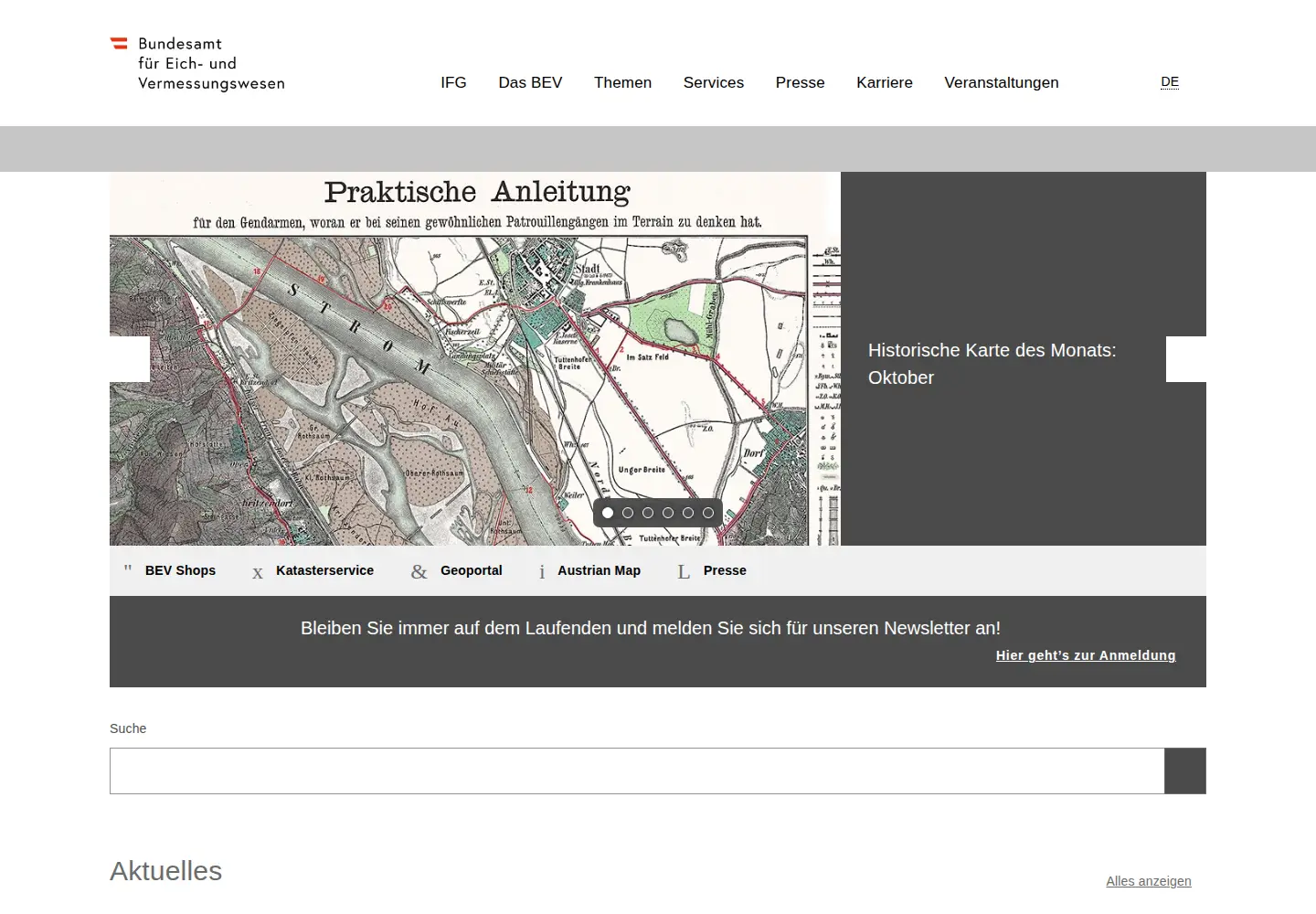Screen dimensions: 1316x914
Task: Select the fifth carousel dot
Action: coord(688,513)
